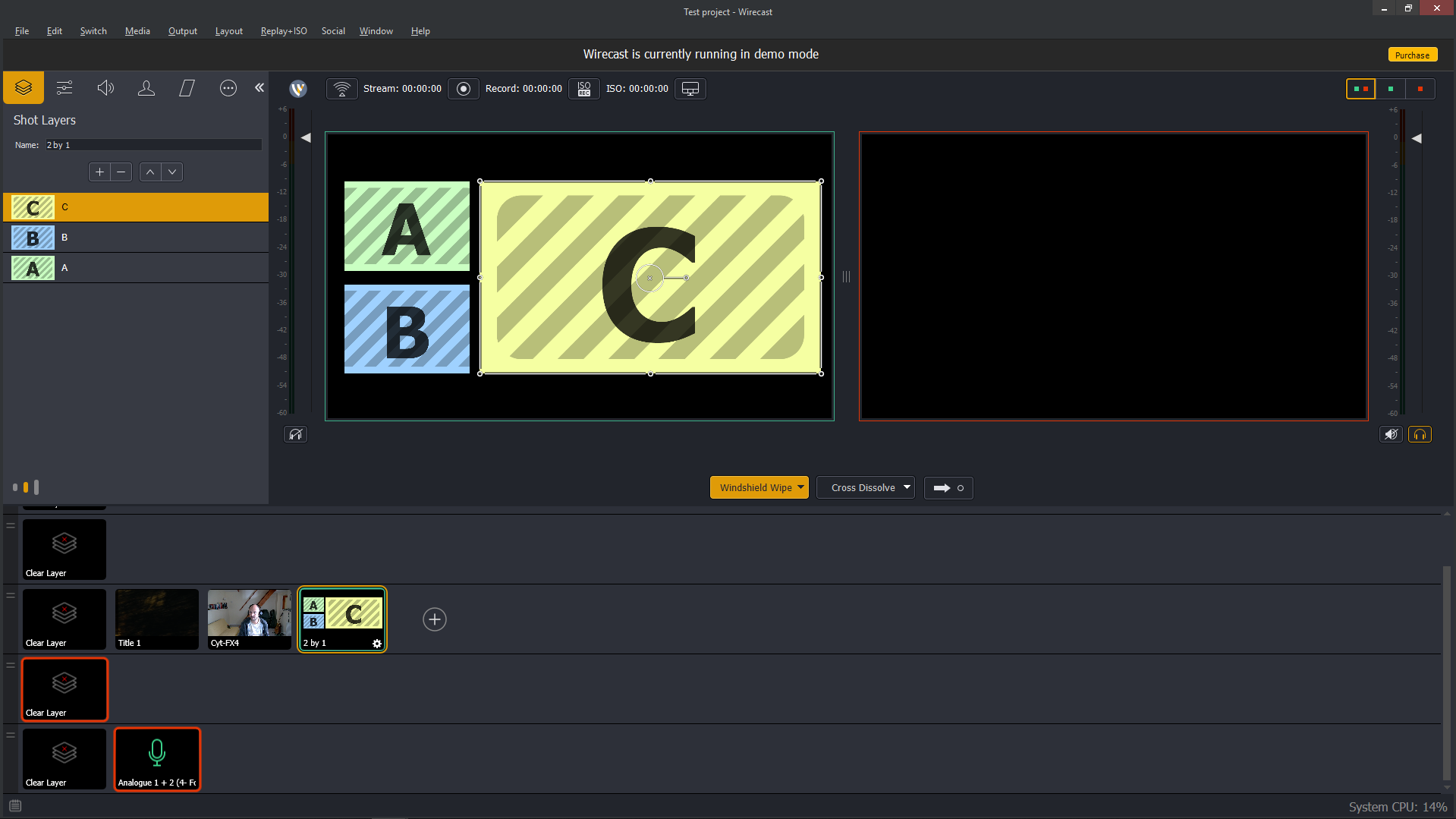
Task: Click the preview/live divider handle
Action: [846, 276]
